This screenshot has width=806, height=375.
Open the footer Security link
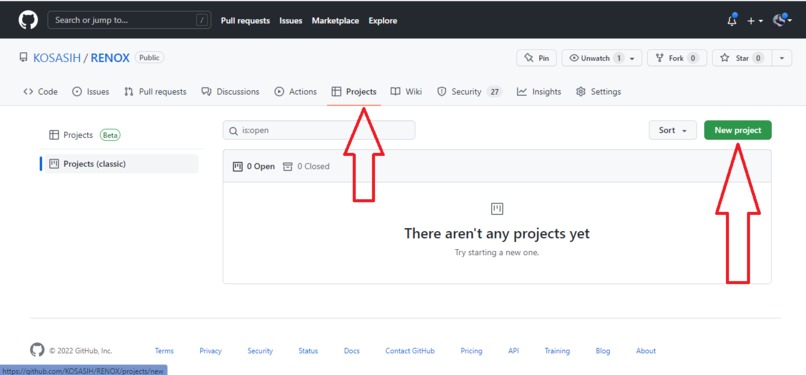(x=260, y=351)
